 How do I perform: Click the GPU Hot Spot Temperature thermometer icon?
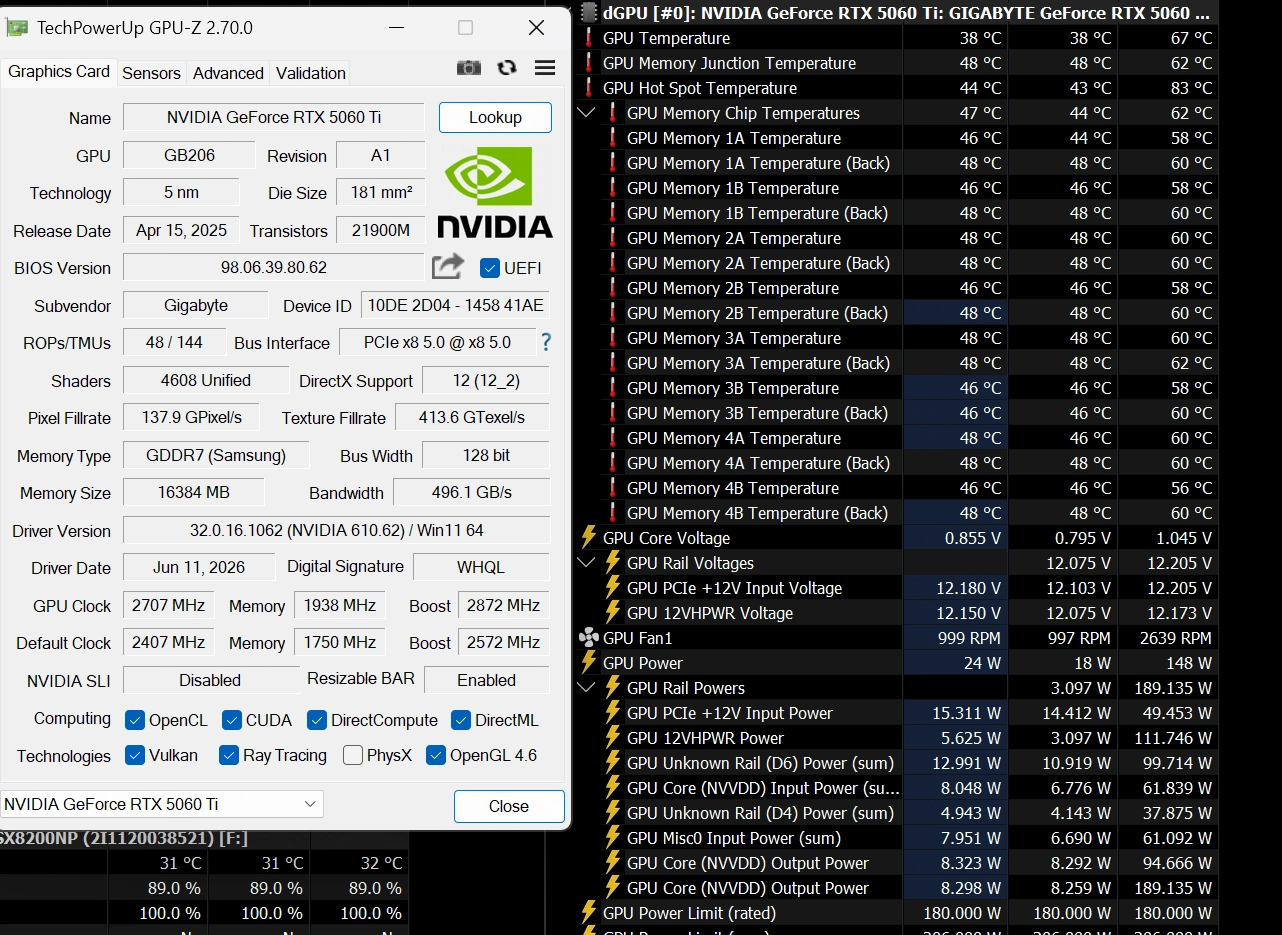point(588,88)
